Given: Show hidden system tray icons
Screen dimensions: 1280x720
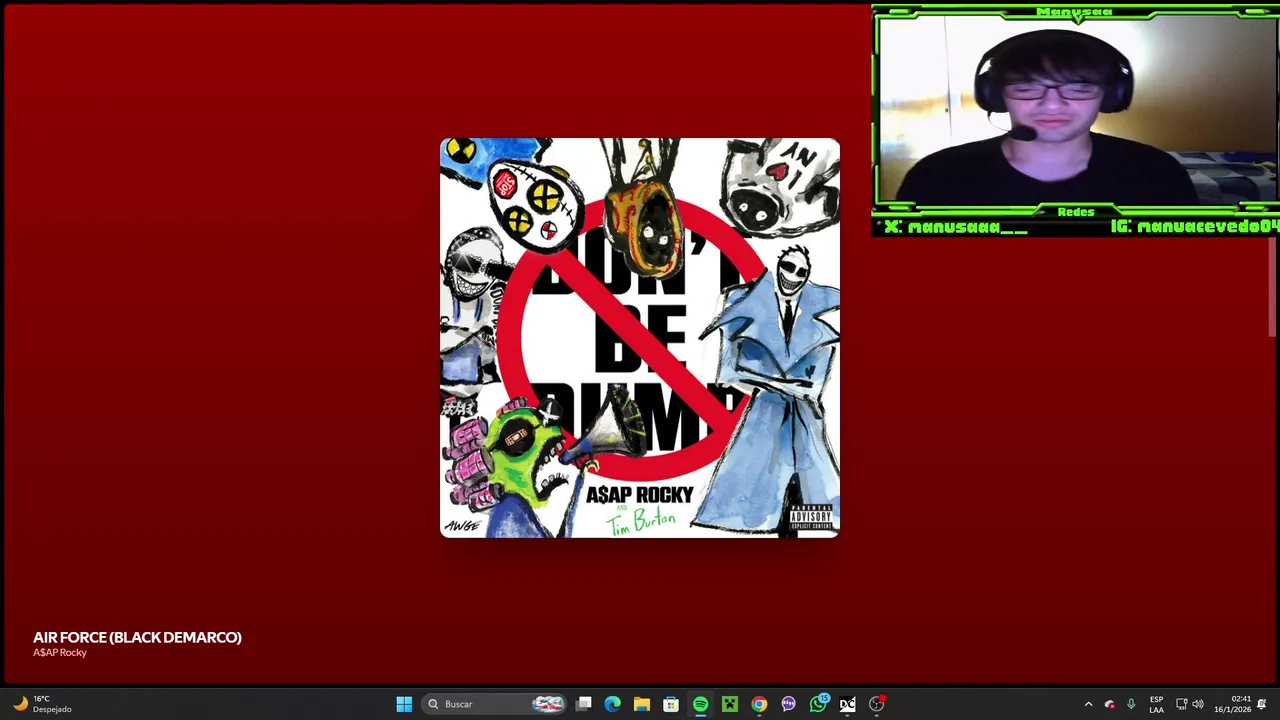Looking at the screenshot, I should click(1088, 704).
